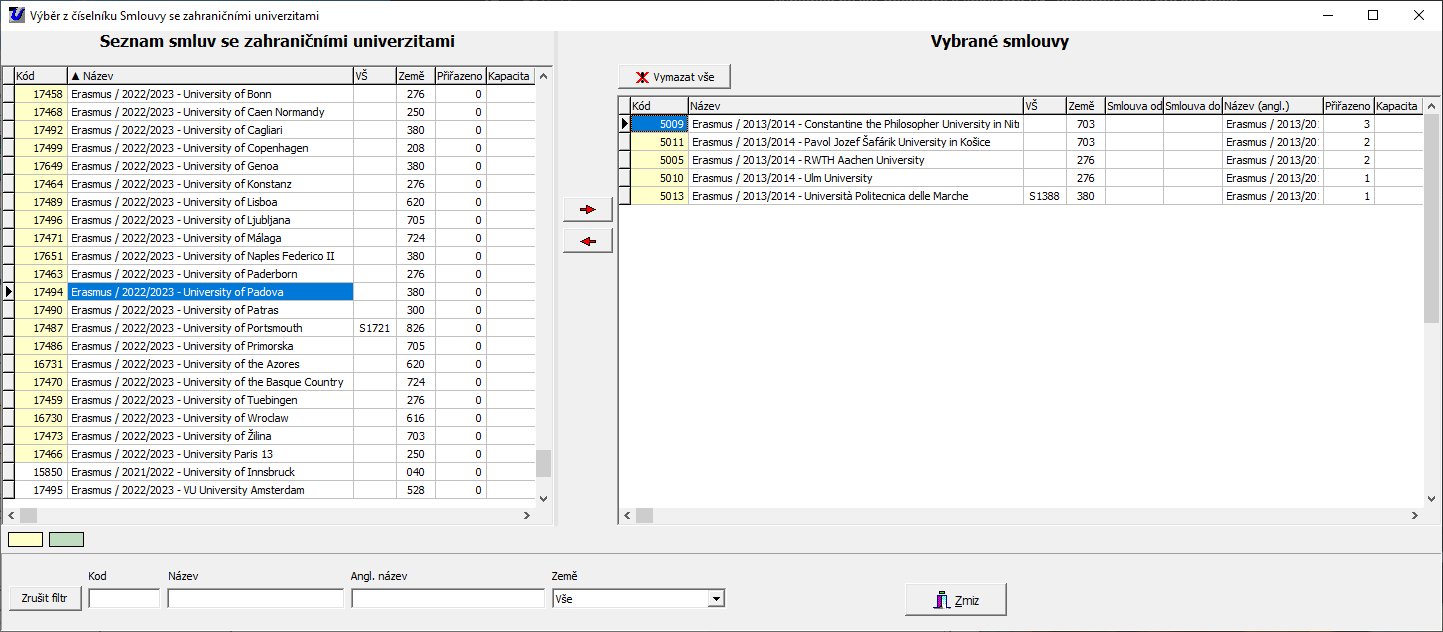Click Zrušit filtr button
Screen dimensions: 1443x632
coord(45,598)
